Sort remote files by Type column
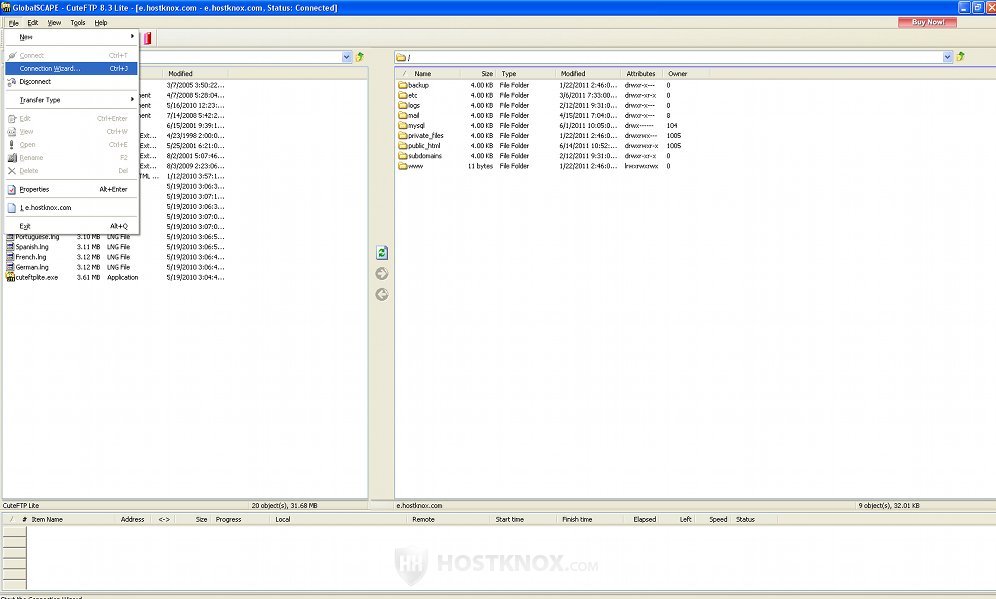Image resolution: width=996 pixels, height=599 pixels. (x=526, y=74)
